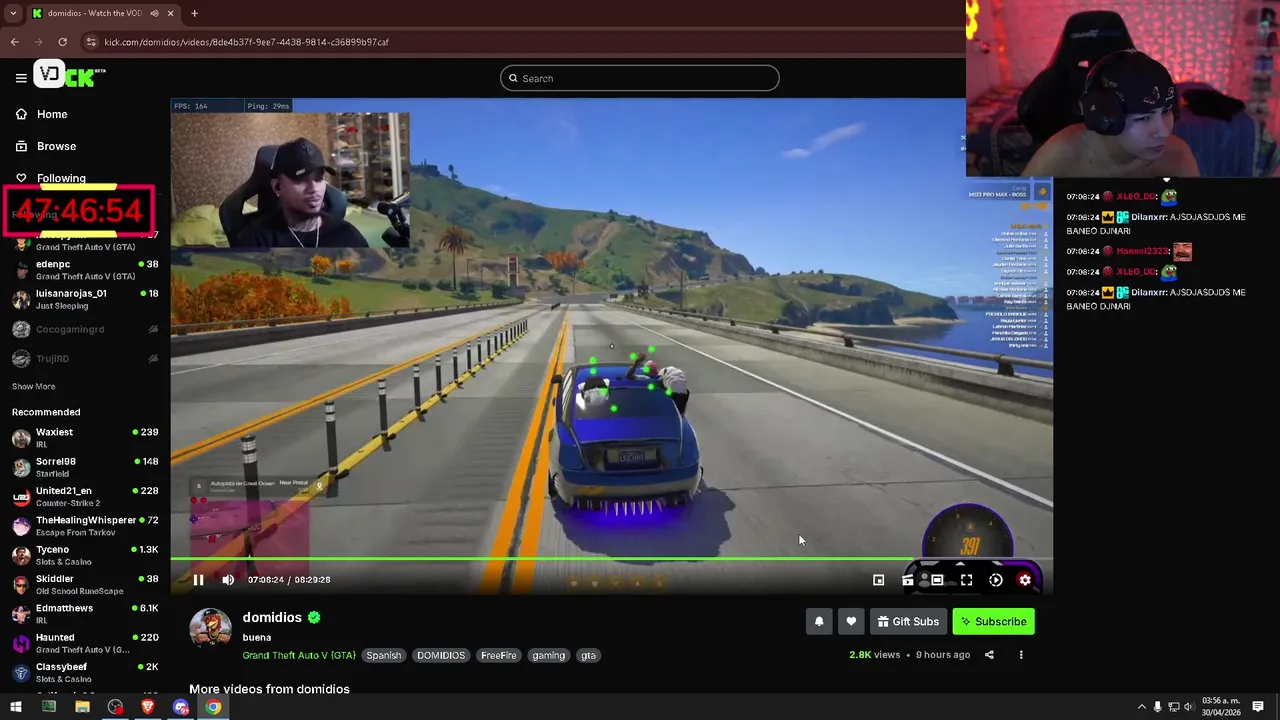The height and width of the screenshot is (720, 1280).
Task: Pause the VOD playback
Action: click(198, 580)
